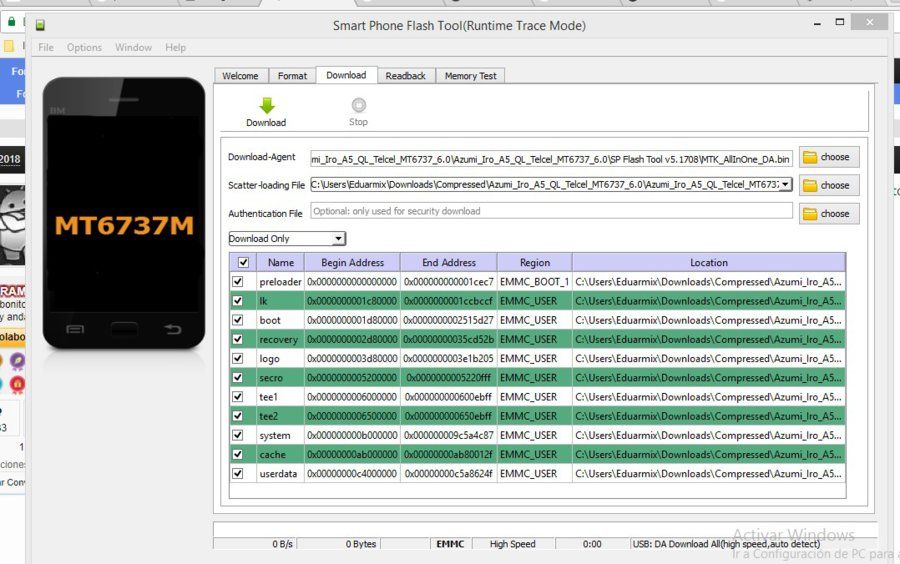Uncheck the secro partition checkbox
The image size is (900, 564).
(238, 378)
